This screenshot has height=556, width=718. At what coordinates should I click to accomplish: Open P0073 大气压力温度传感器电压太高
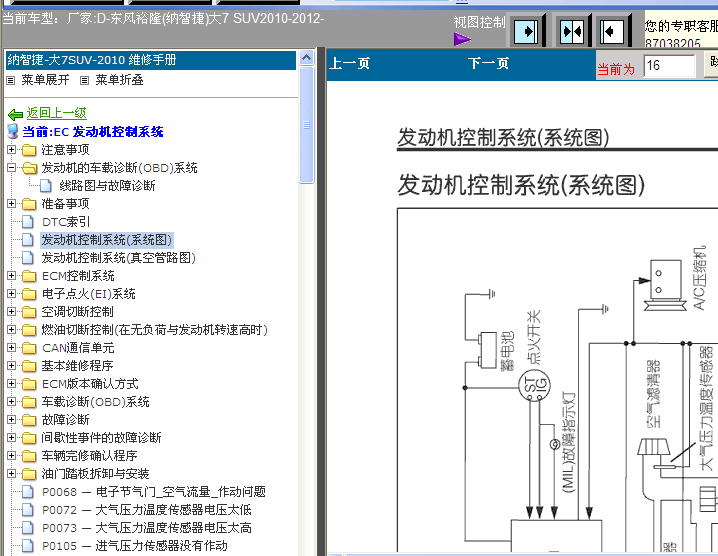click(147, 528)
